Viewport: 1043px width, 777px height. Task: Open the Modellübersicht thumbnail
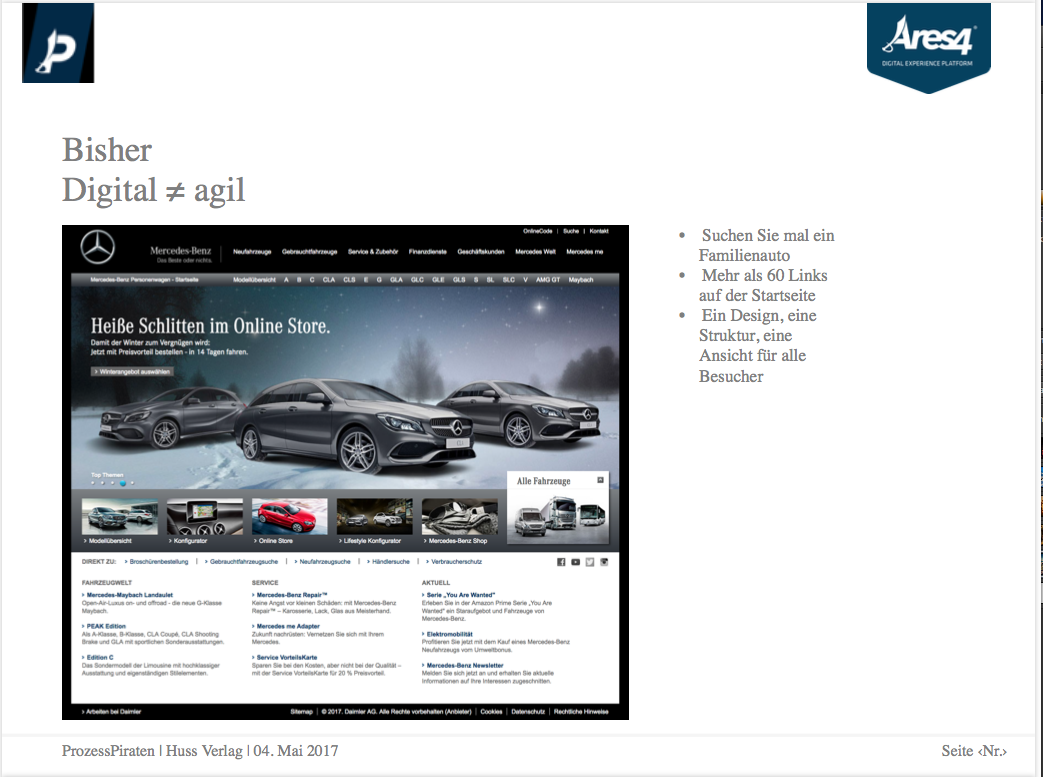(x=120, y=516)
